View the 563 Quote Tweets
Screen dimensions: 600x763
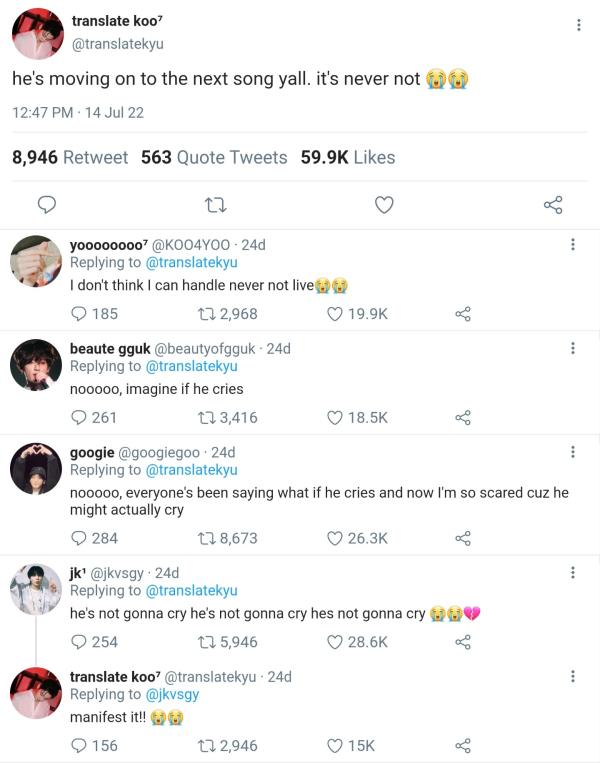214,157
